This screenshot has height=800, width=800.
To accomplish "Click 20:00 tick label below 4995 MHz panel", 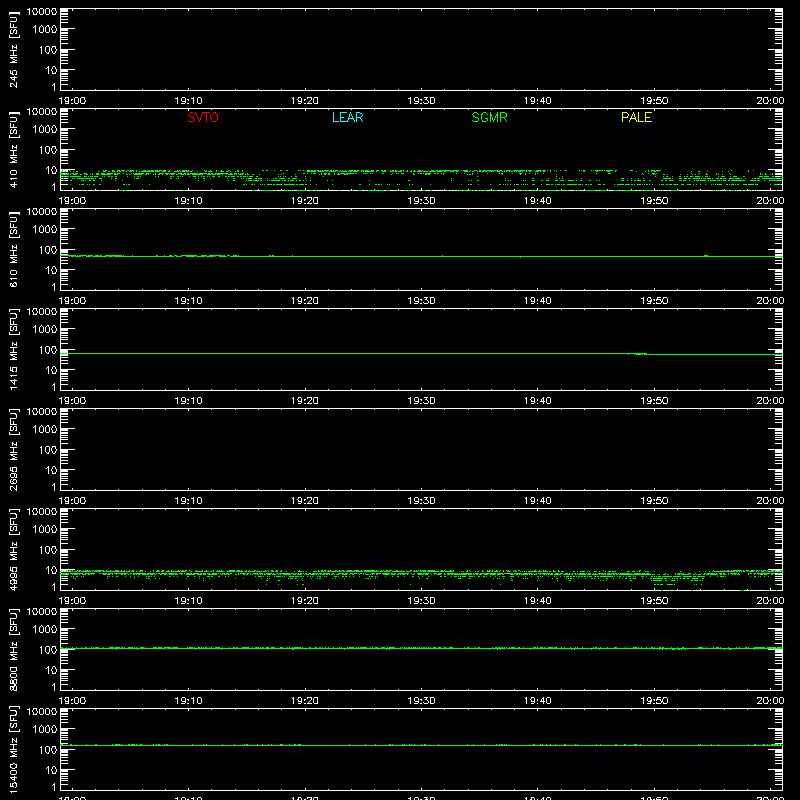I will click(x=770, y=601).
